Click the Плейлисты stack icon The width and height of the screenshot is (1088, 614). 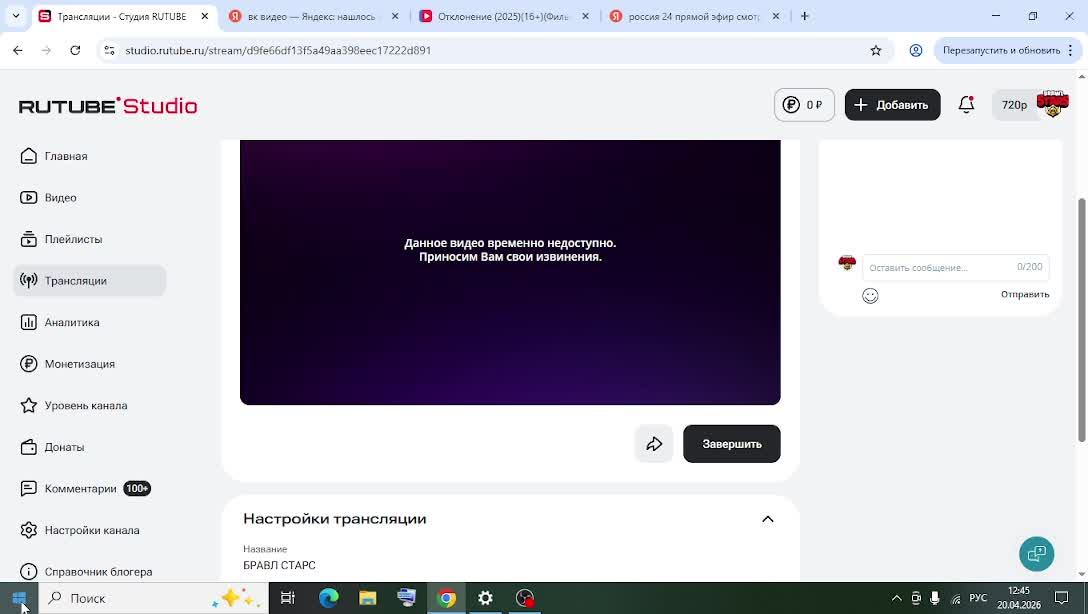[x=28, y=239]
